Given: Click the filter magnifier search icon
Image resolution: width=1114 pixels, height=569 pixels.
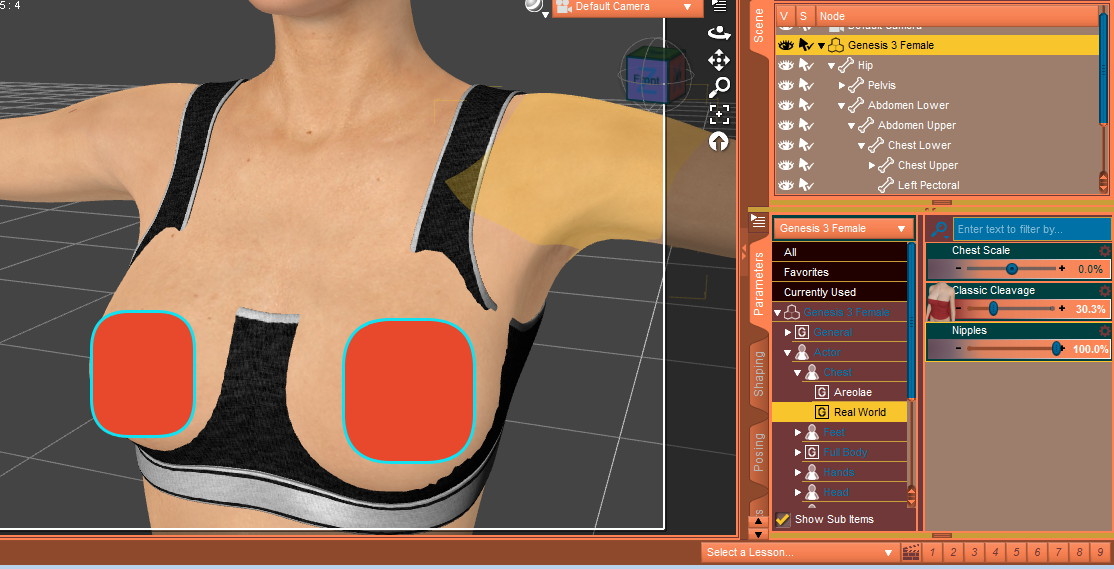Looking at the screenshot, I should pyautogui.click(x=939, y=229).
